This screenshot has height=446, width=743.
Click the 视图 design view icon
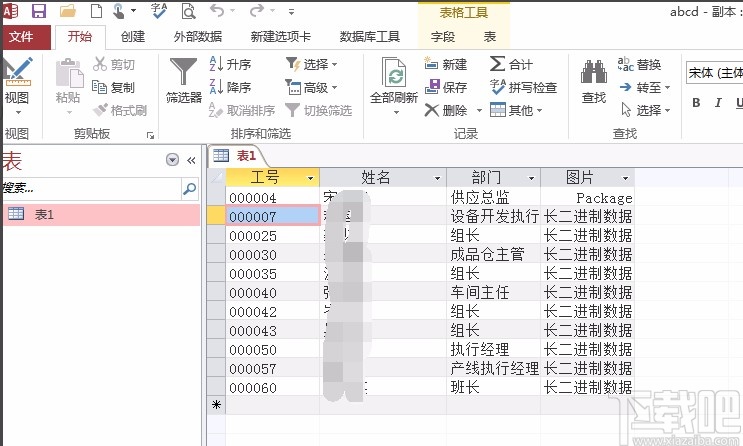click(17, 72)
